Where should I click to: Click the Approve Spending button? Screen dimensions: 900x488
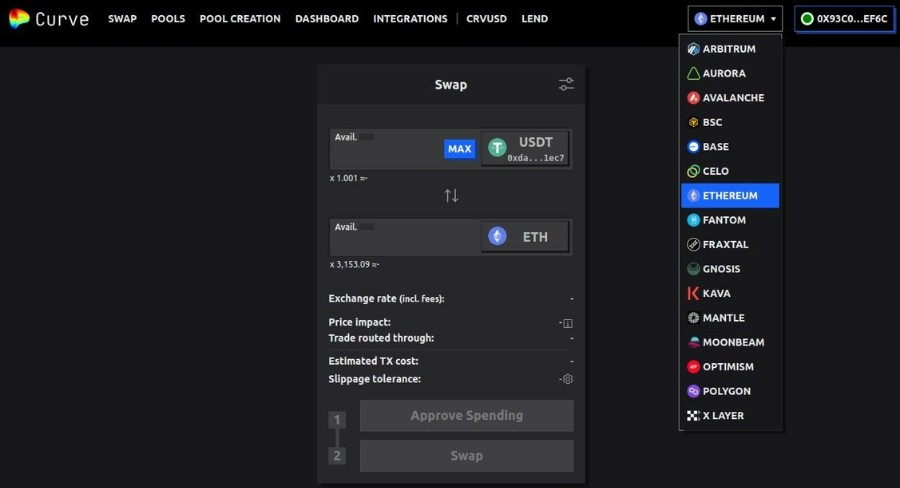point(467,416)
